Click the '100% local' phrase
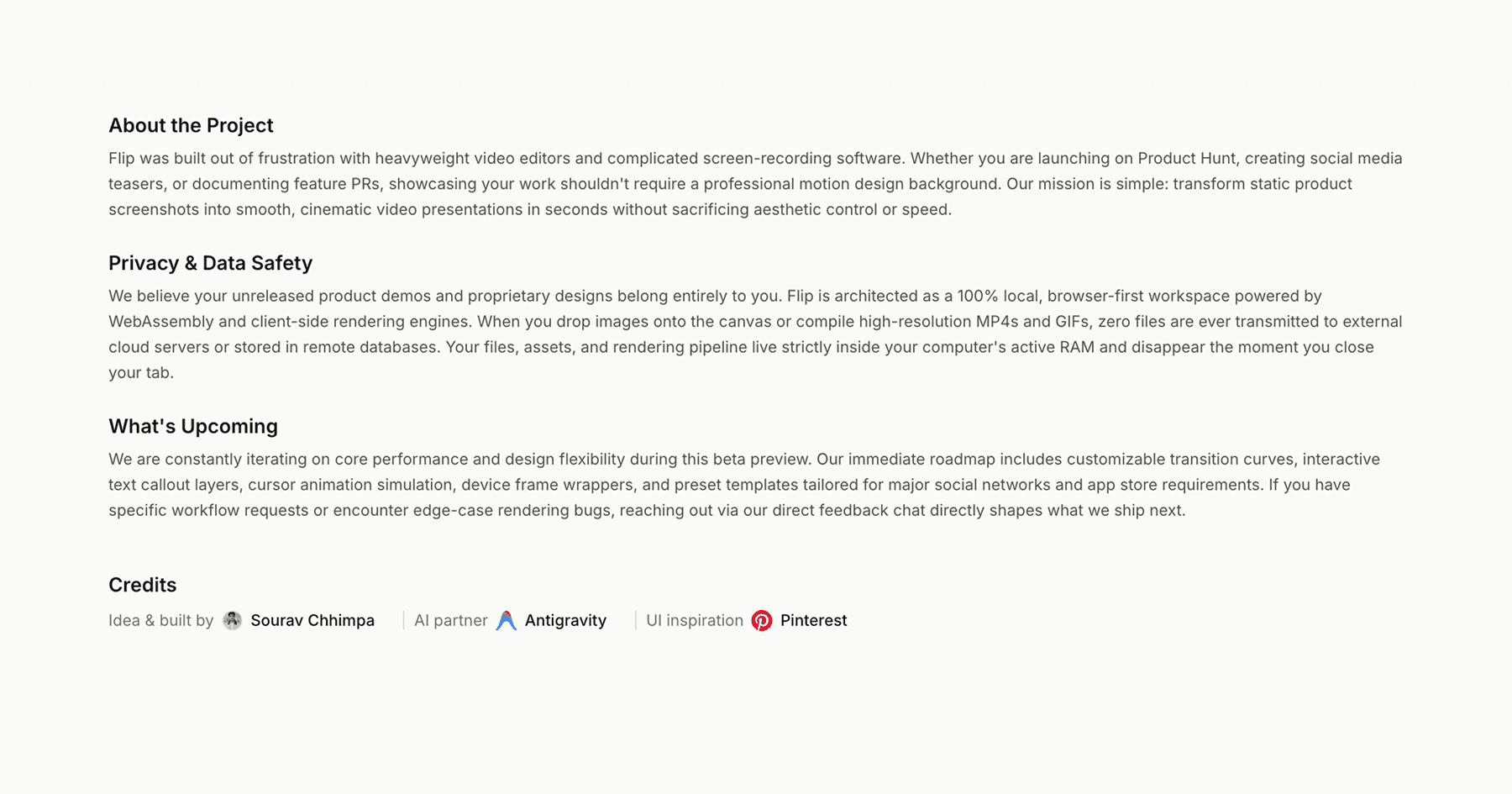This screenshot has height=794, width=1512. tap(998, 296)
